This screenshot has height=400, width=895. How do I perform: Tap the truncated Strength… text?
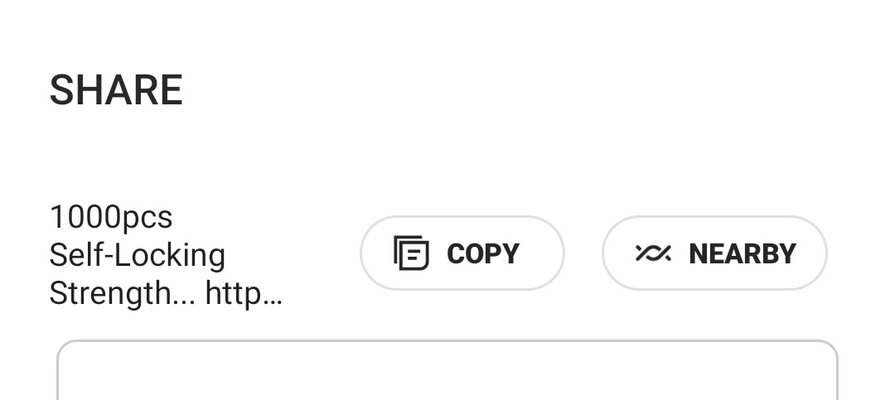[x=122, y=294]
